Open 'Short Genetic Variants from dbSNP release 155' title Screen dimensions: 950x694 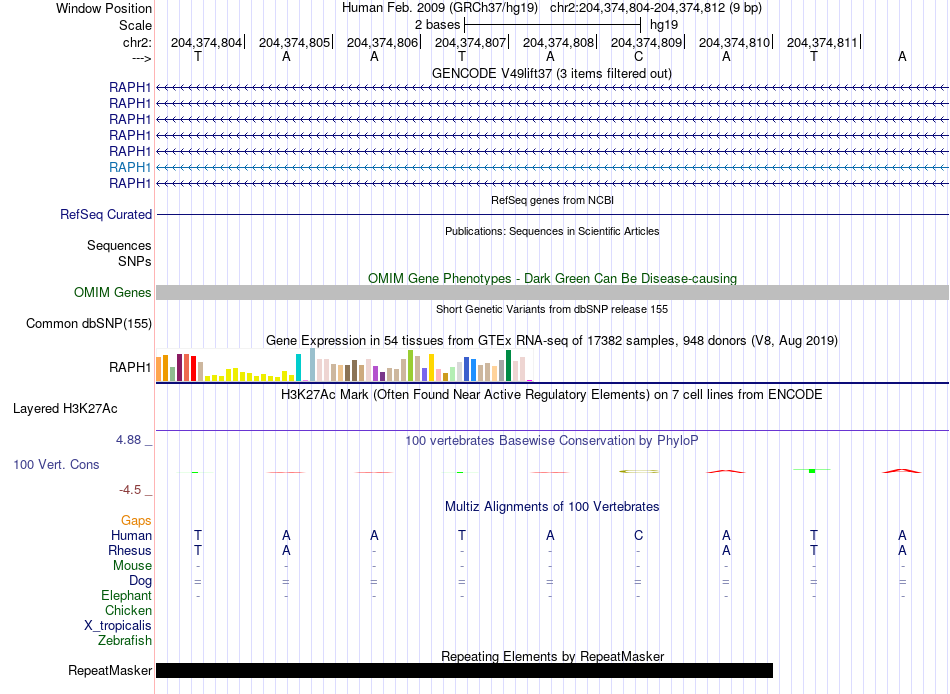pyautogui.click(x=552, y=309)
